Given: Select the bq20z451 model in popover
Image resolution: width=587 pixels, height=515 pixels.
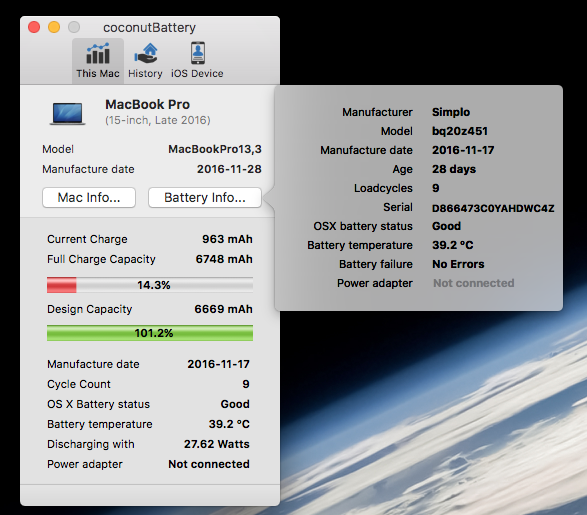Looking at the screenshot, I should click(460, 131).
